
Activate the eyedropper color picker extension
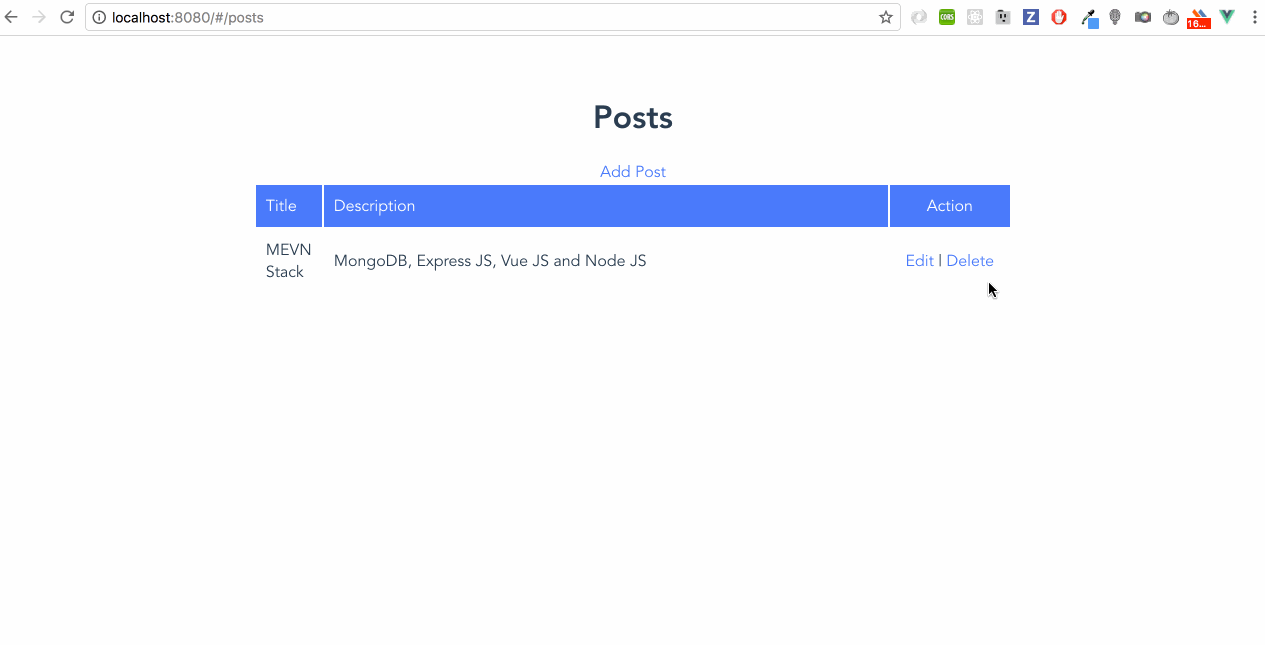tap(1089, 18)
